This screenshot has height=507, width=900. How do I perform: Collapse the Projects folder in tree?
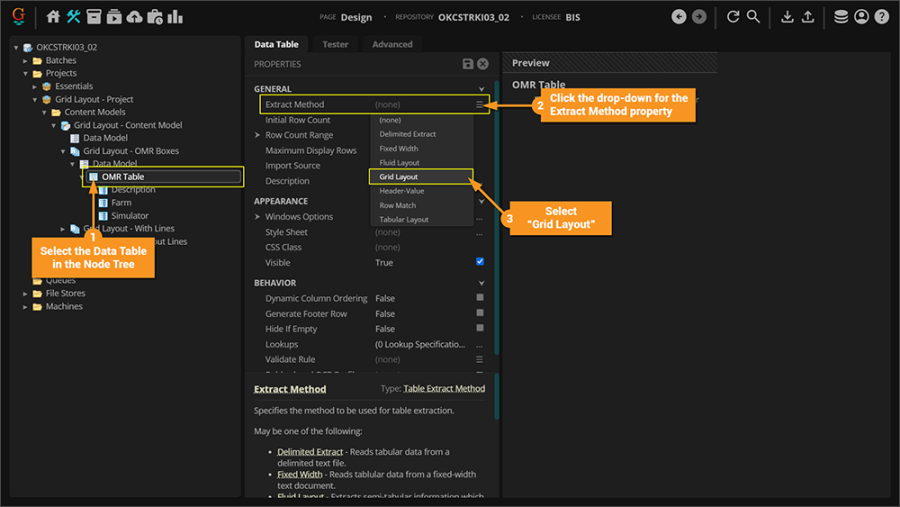pyautogui.click(x=26, y=73)
